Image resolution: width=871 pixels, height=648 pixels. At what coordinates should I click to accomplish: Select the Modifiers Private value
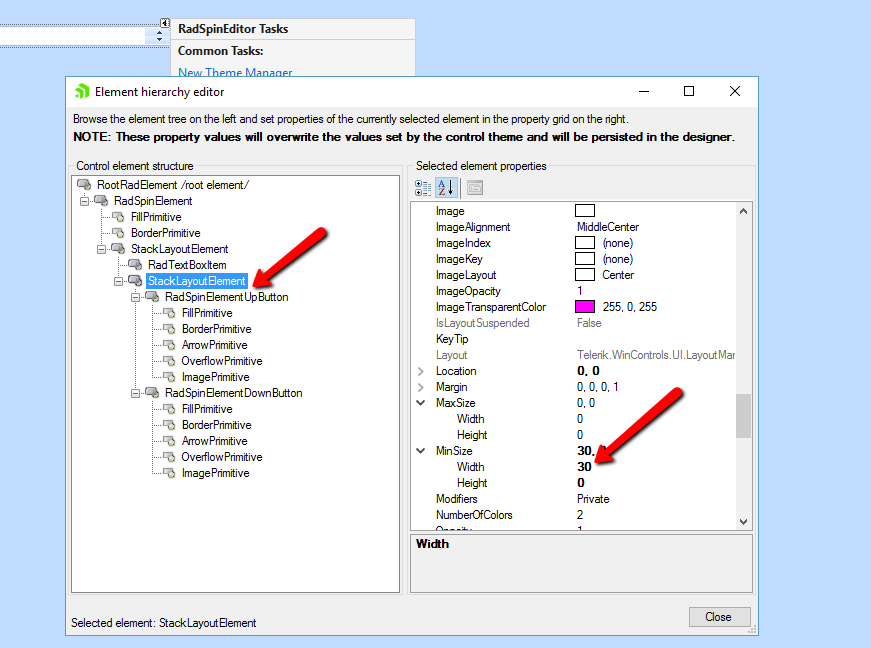point(593,499)
